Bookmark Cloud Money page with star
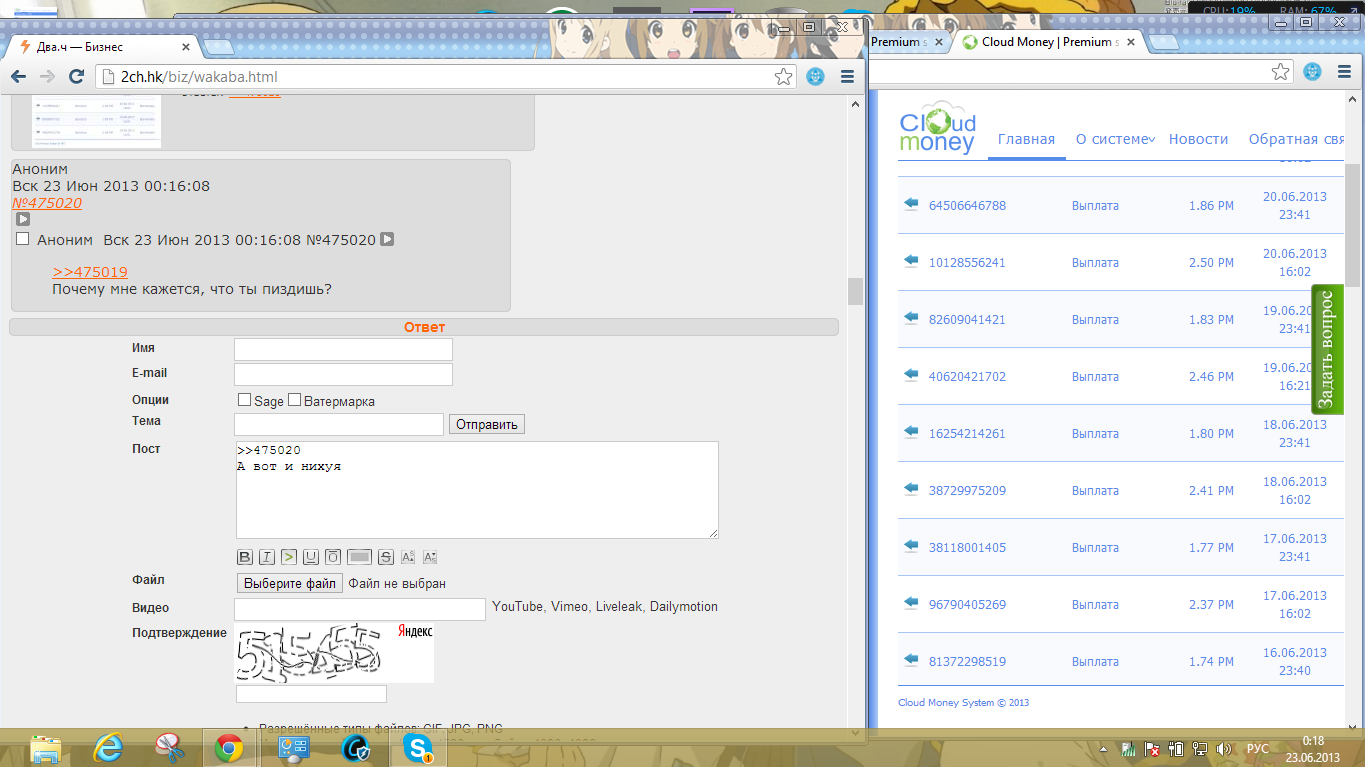1365x767 pixels. (x=1281, y=72)
